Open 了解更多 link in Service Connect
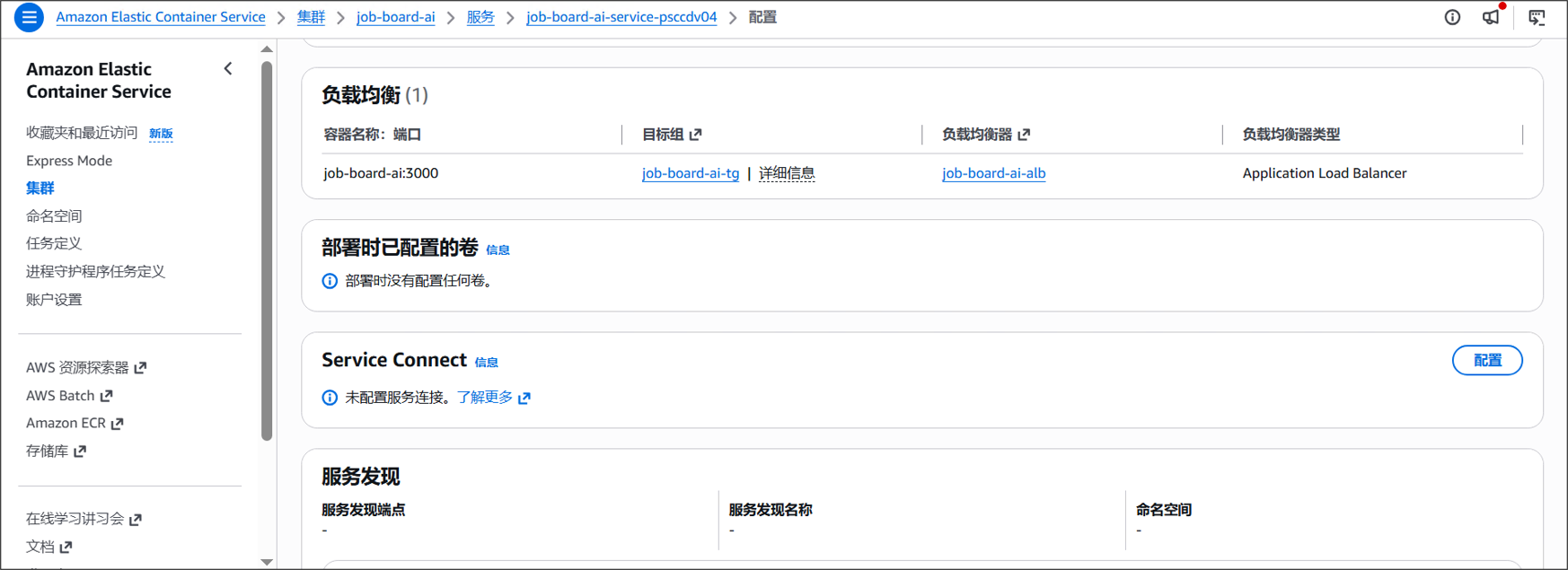The image size is (1568, 570). pos(485,398)
